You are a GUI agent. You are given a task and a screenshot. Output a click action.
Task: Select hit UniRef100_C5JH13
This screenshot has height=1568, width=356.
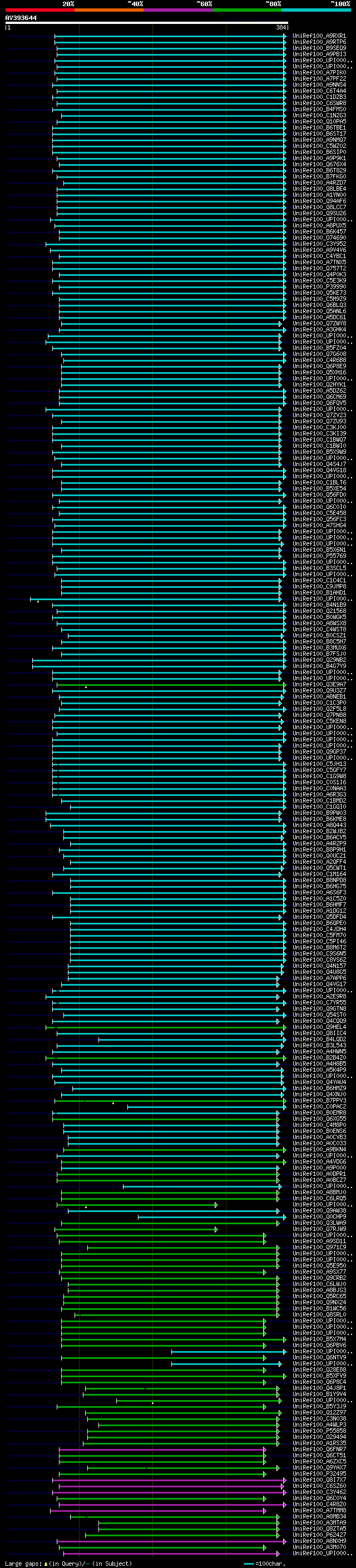click(x=319, y=764)
